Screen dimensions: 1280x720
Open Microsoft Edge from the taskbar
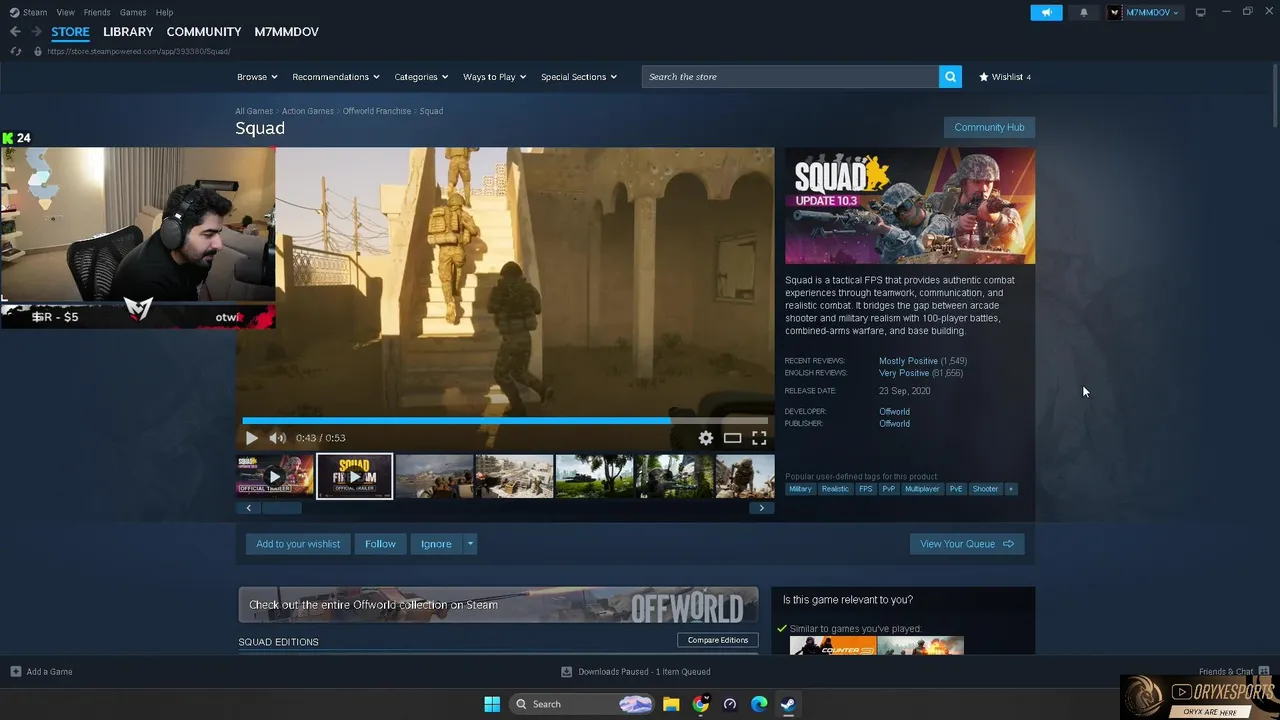759,704
